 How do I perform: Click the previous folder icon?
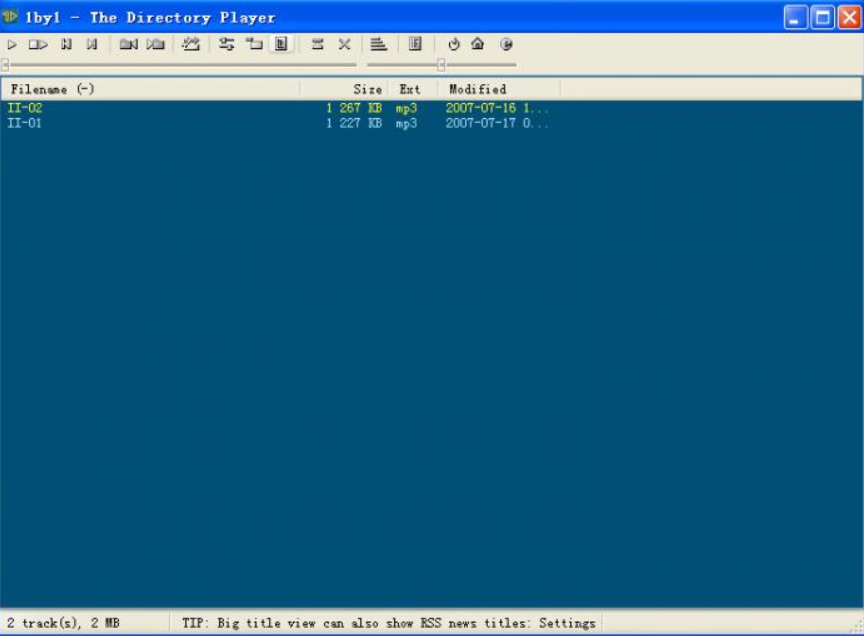click(x=128, y=44)
